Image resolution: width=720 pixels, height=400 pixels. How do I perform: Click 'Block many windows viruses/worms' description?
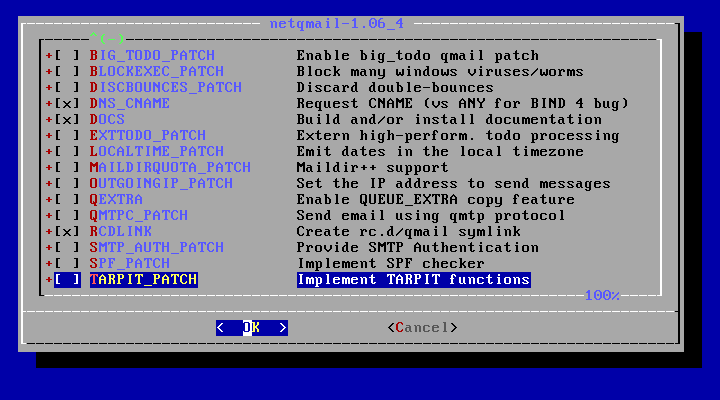tap(440, 72)
